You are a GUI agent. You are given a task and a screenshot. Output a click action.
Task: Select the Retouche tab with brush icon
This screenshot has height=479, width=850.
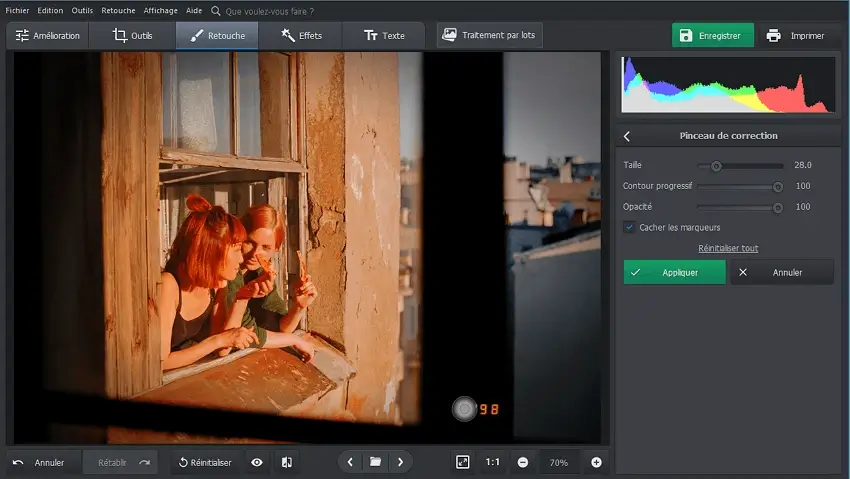pyautogui.click(x=217, y=36)
